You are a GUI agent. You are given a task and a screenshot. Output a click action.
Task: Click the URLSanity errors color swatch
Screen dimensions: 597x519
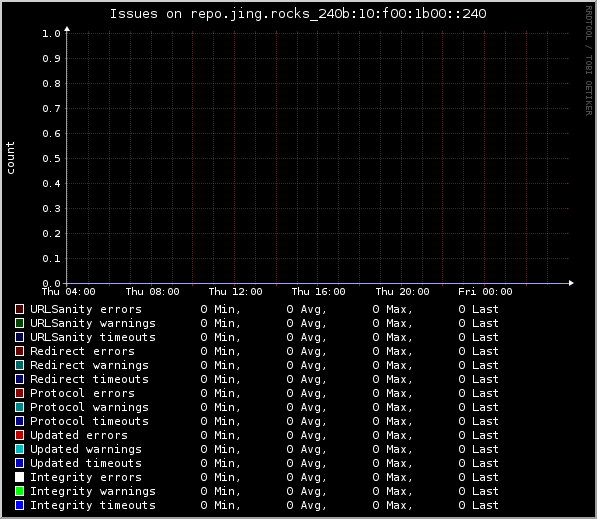19,309
